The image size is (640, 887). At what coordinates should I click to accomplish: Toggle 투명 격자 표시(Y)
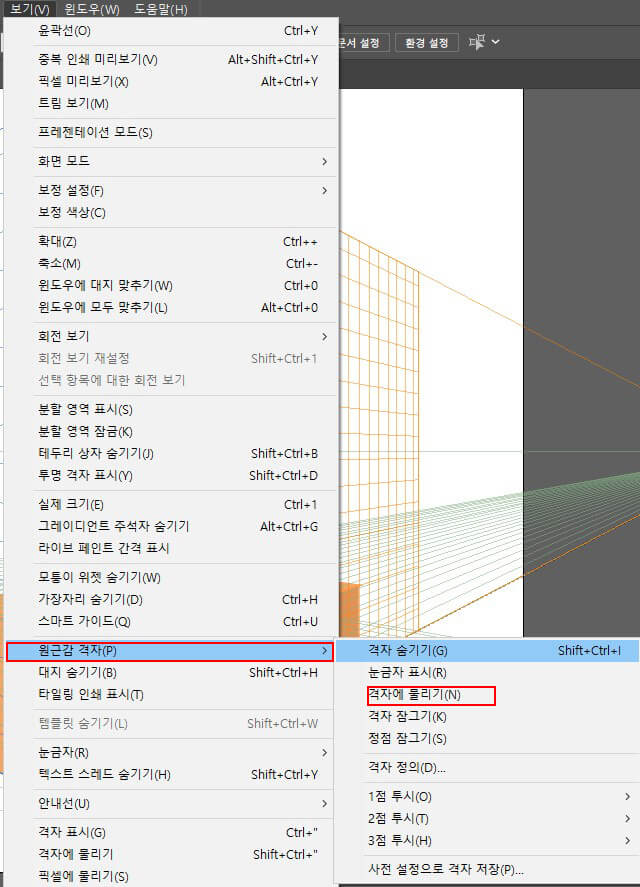170,476
